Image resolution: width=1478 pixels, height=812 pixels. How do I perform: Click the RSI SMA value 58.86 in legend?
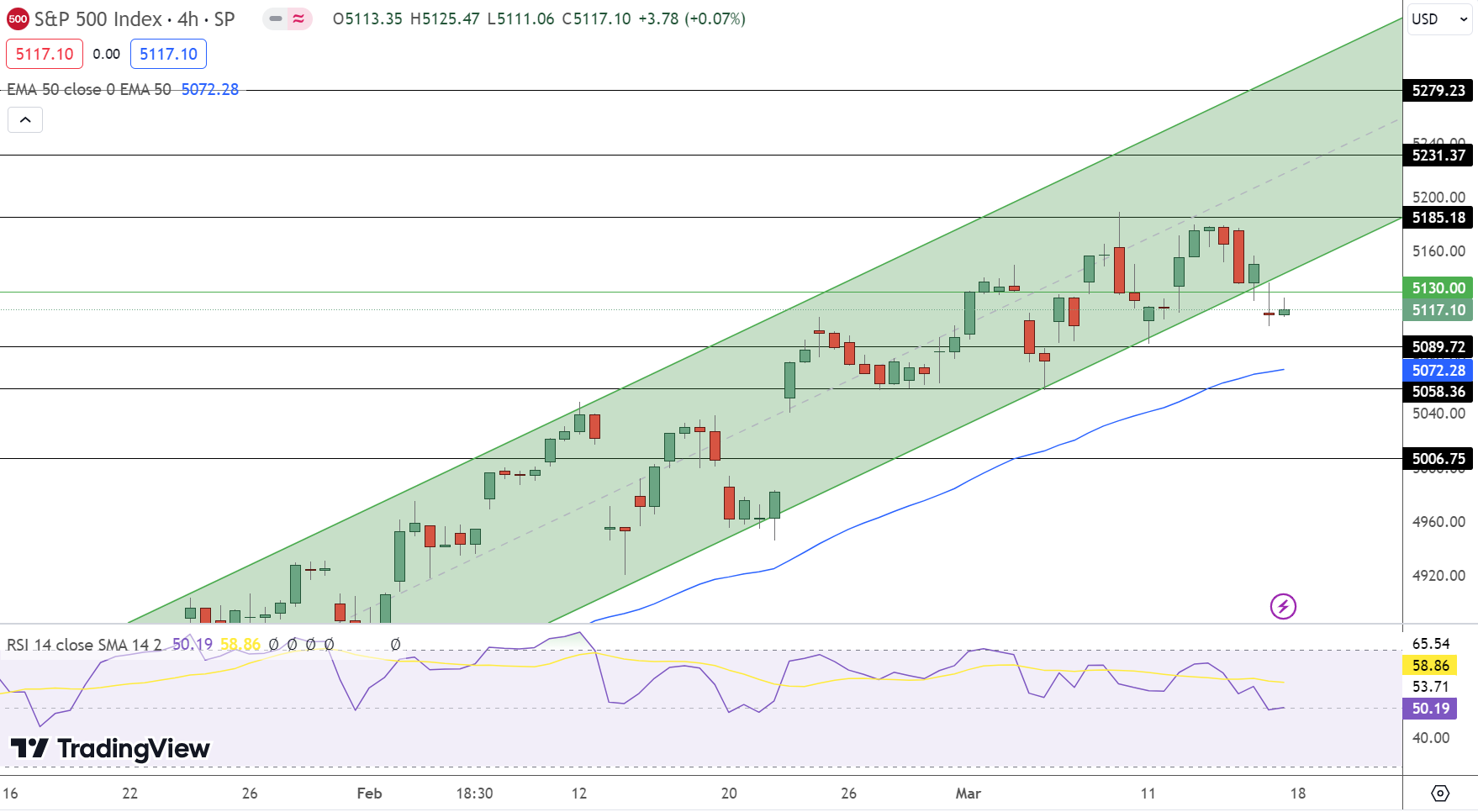[x=240, y=645]
